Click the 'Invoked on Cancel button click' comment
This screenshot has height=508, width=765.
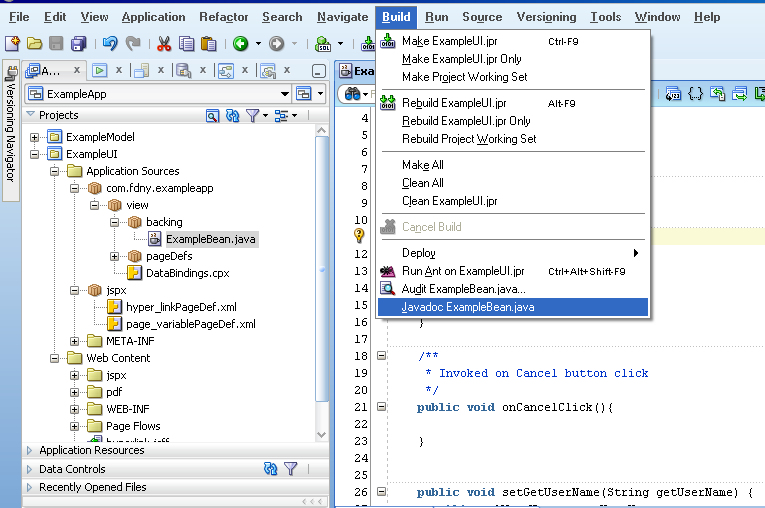544,373
